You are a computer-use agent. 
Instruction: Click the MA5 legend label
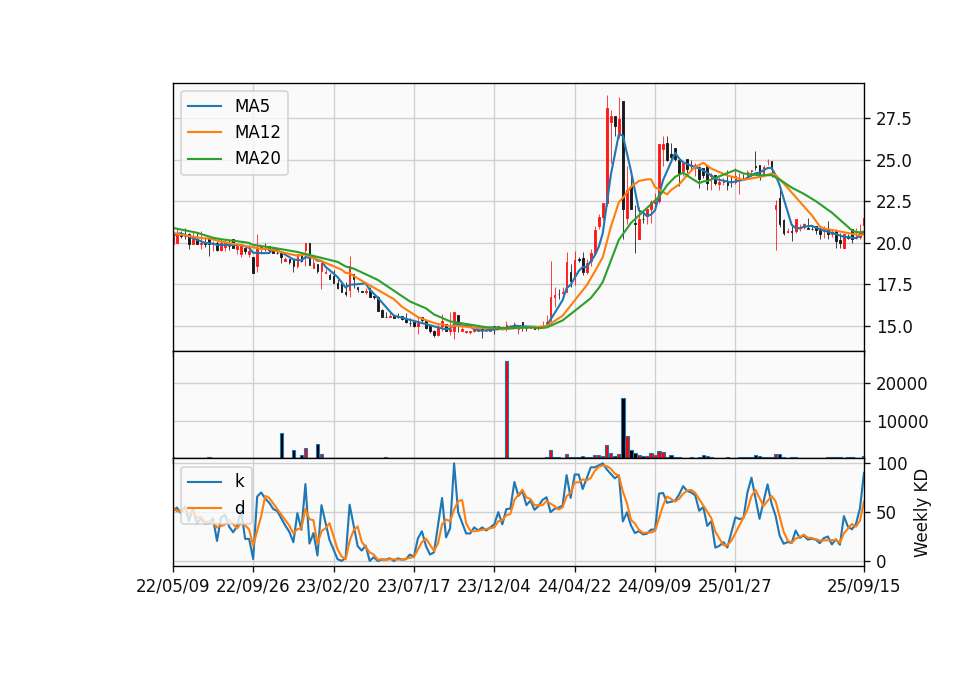[x=252, y=106]
